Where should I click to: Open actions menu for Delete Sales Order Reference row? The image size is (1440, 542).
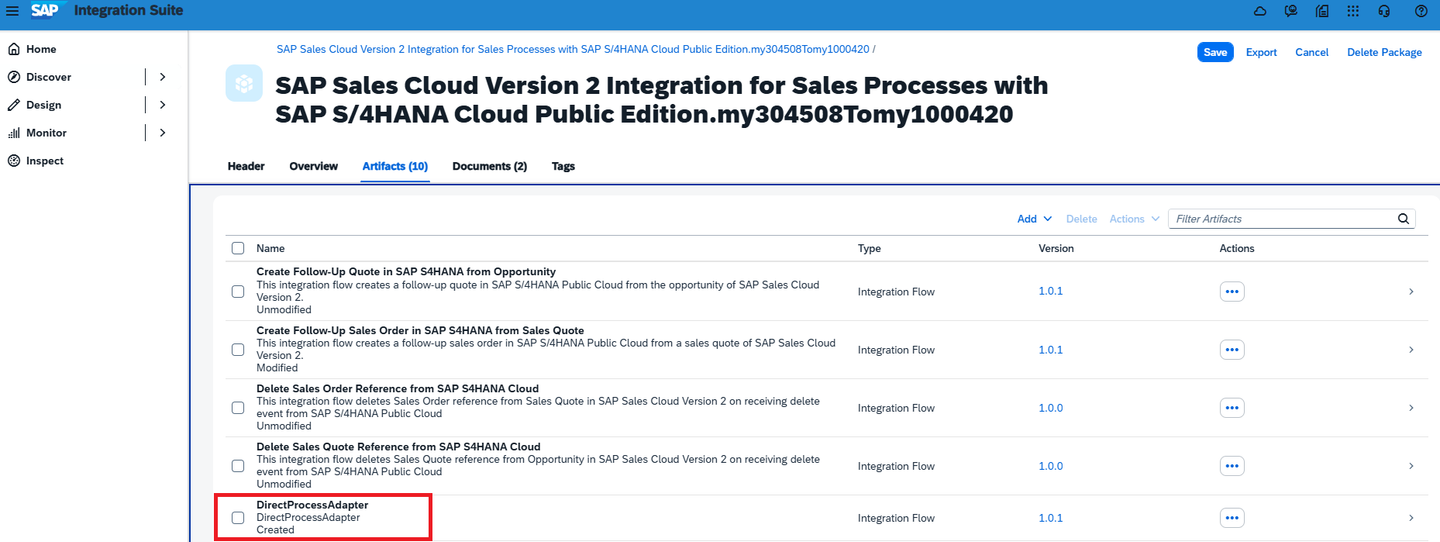(1232, 408)
